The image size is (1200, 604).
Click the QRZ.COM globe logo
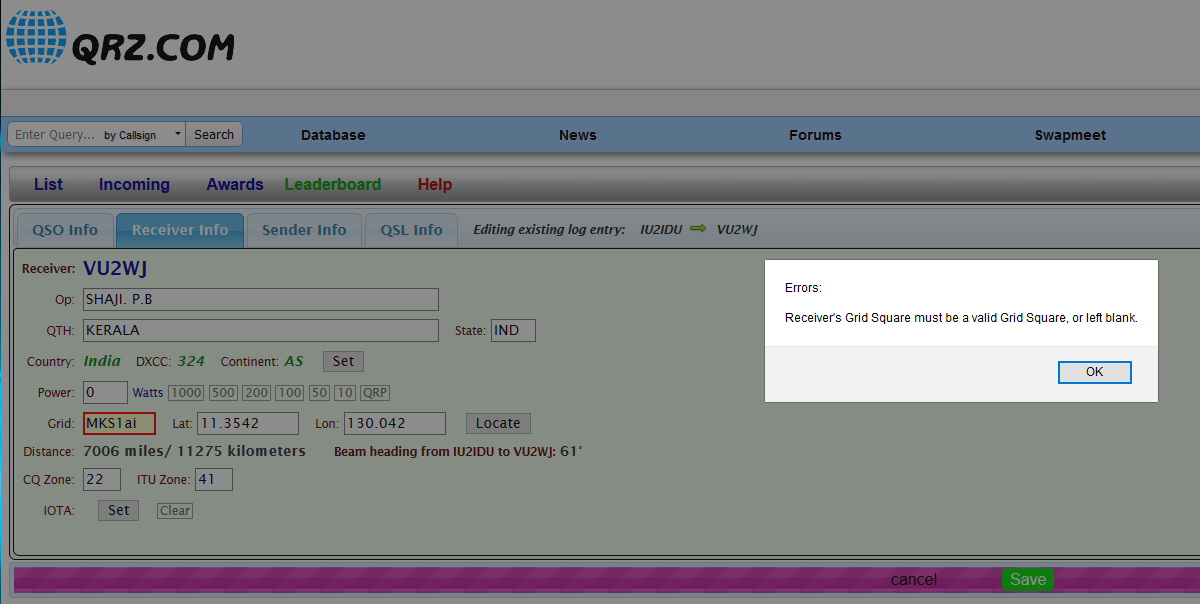click(37, 38)
